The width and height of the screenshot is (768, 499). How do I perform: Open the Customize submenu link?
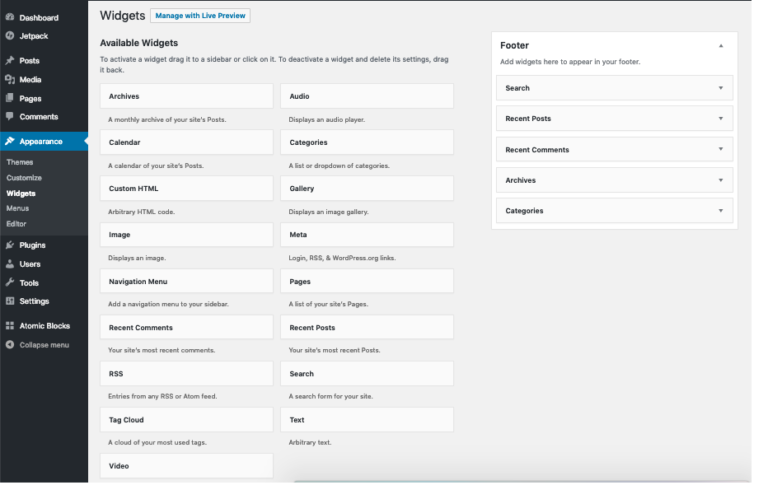tap(24, 177)
